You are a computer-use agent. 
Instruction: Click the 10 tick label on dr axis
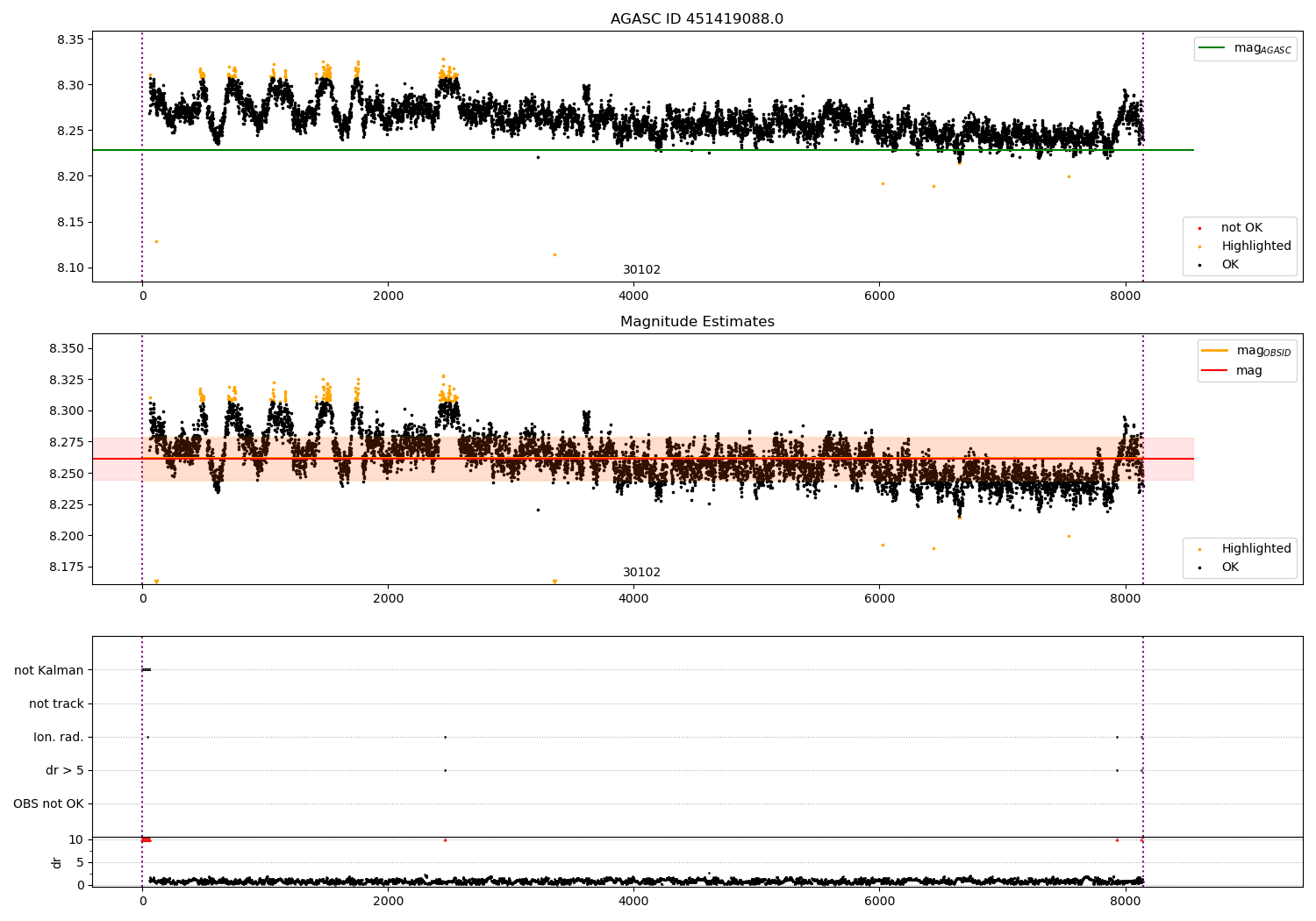[76, 839]
